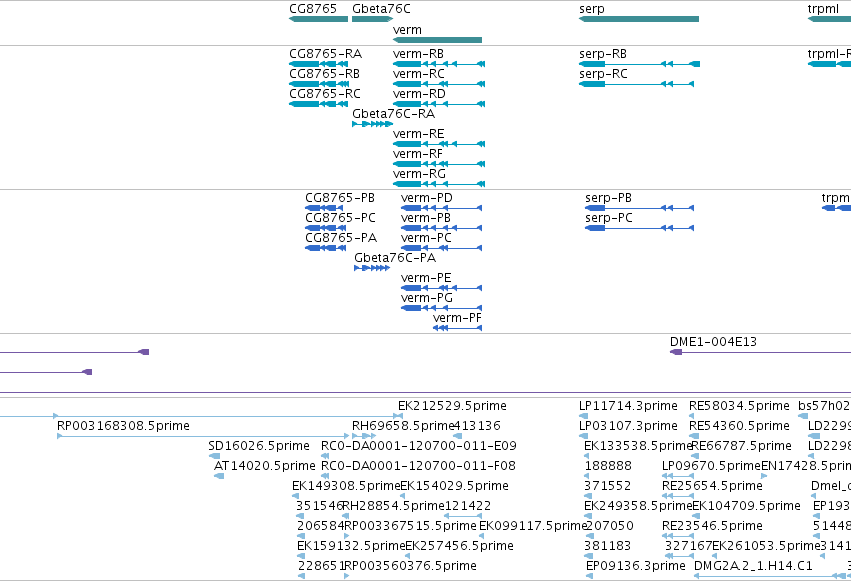This screenshot has width=851, height=581.
Task: Select the DME1-004E13 clone feature
Action: (x=760, y=352)
